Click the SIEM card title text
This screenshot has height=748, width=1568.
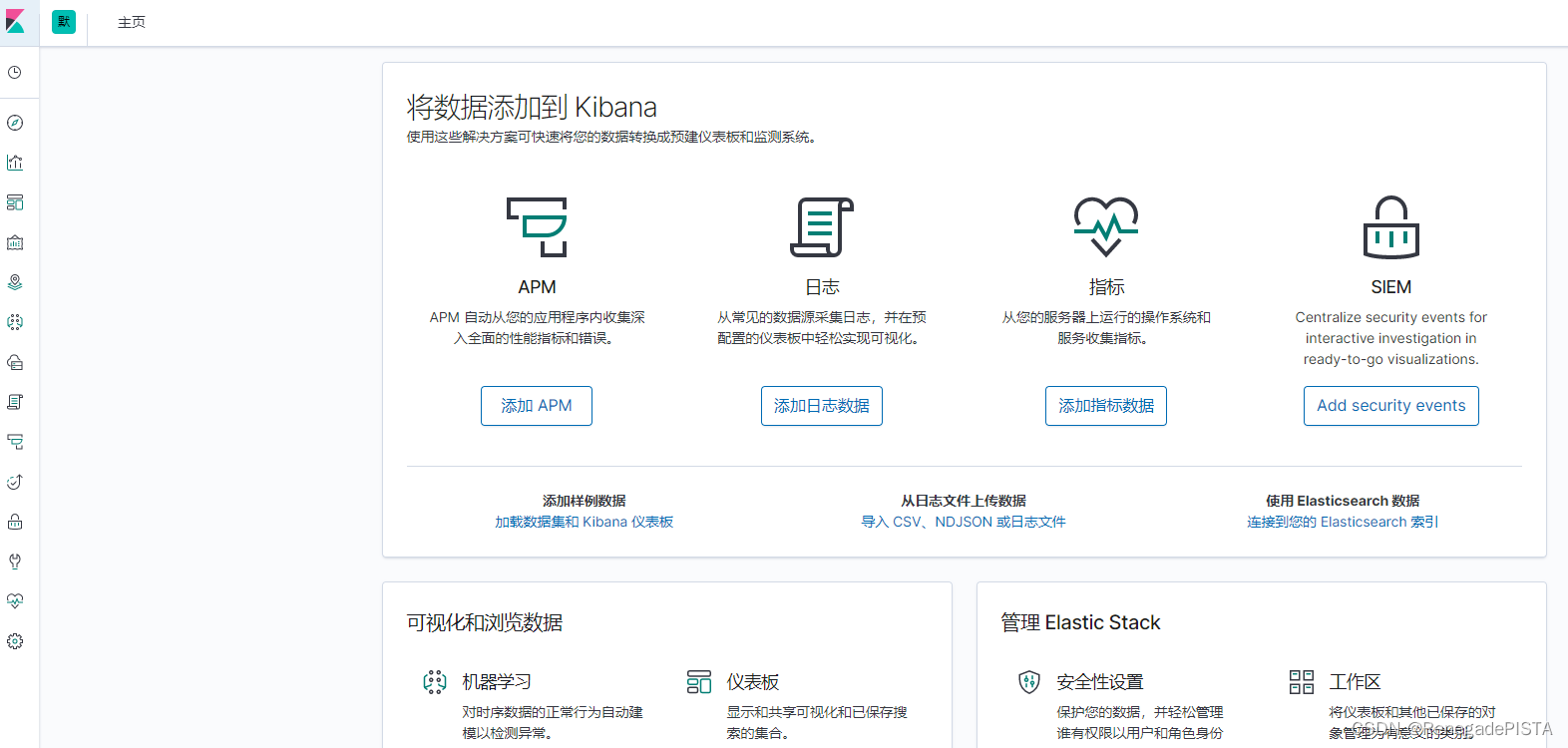coord(1391,287)
